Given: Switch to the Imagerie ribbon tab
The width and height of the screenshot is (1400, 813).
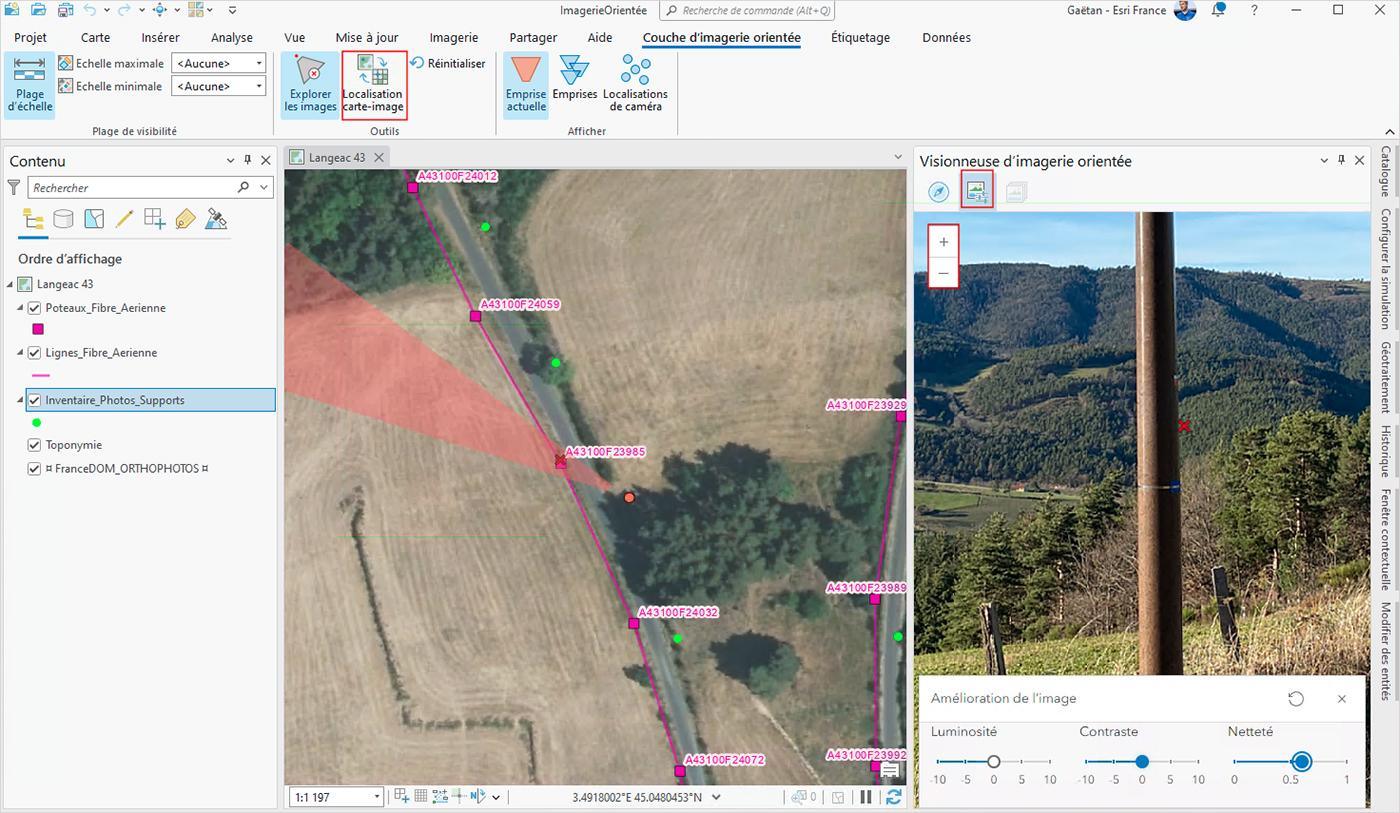Looking at the screenshot, I should coord(454,37).
